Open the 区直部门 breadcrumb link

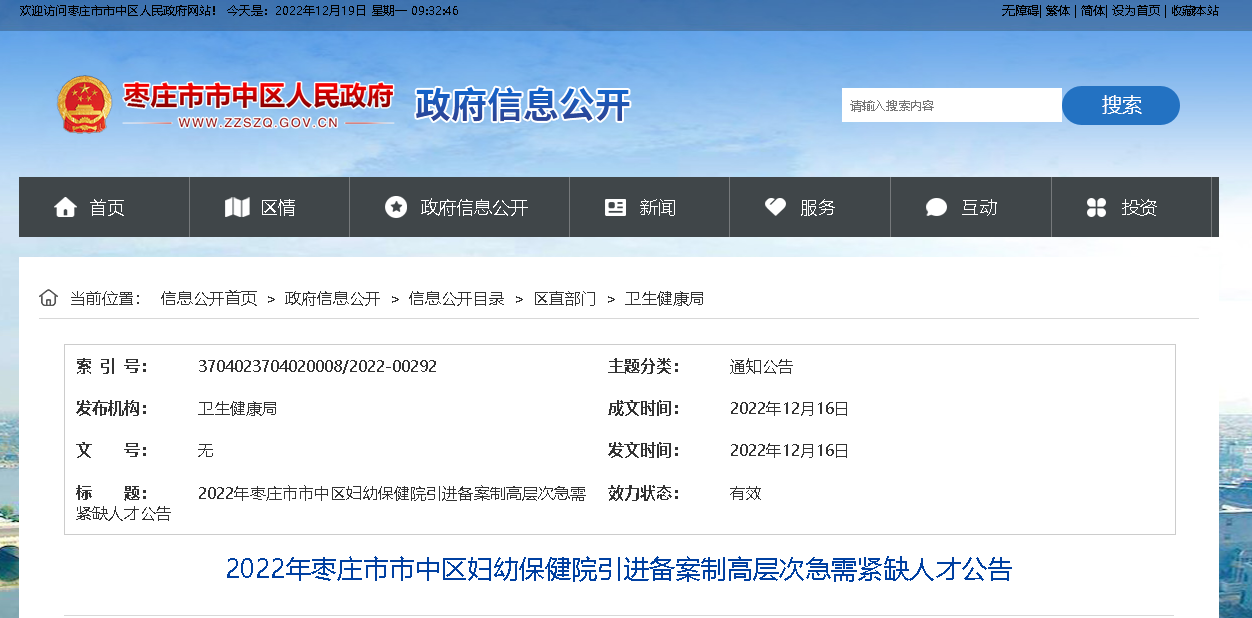tap(564, 299)
